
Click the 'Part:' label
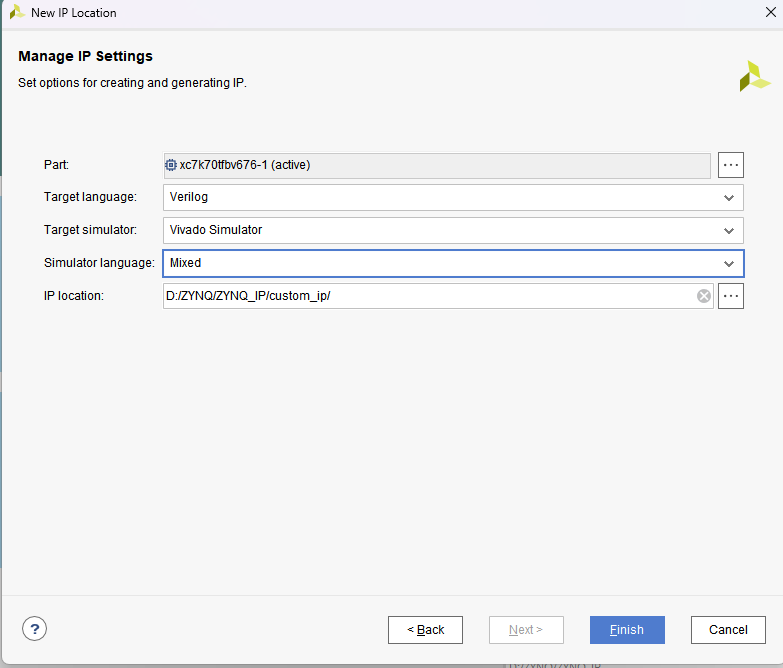tap(56, 165)
